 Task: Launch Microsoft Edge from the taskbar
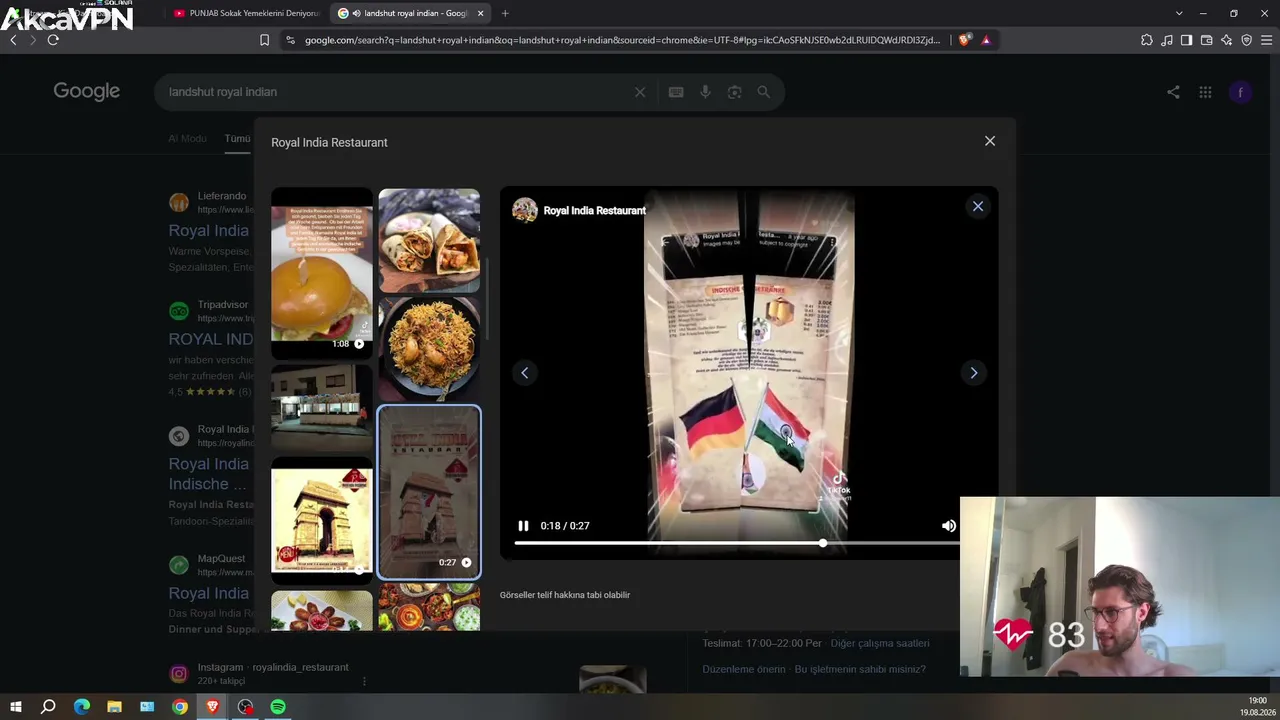(x=82, y=707)
